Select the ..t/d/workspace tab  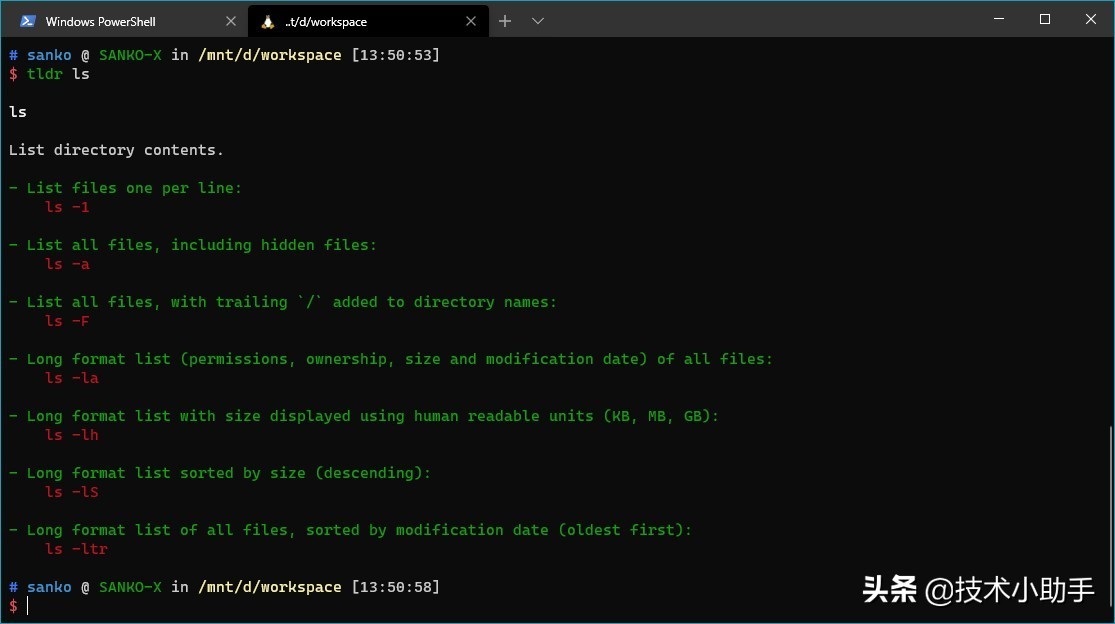click(x=368, y=21)
